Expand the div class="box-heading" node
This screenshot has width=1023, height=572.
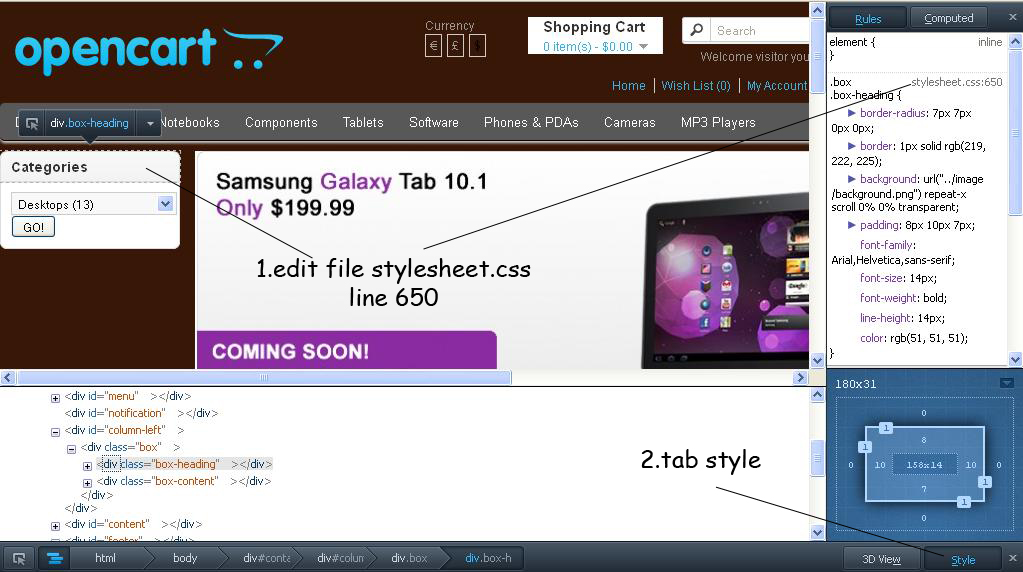tap(87, 466)
